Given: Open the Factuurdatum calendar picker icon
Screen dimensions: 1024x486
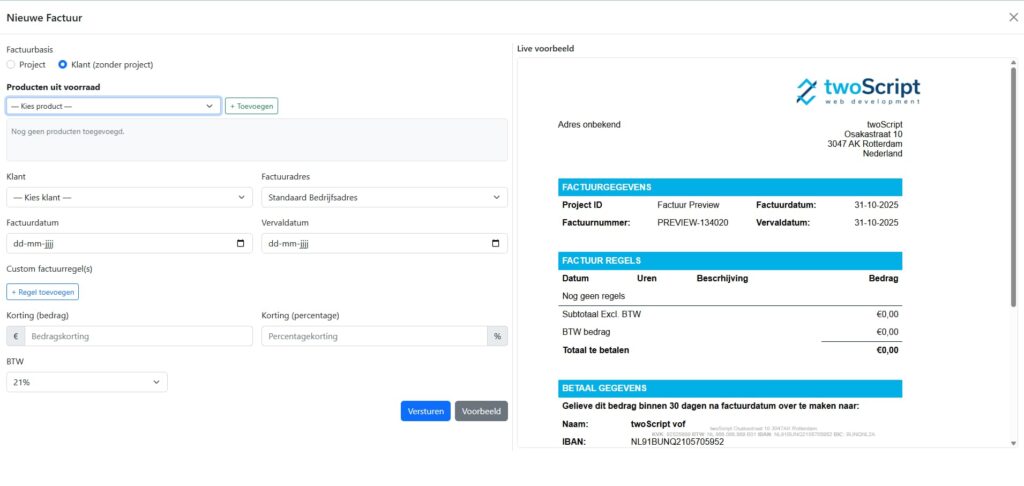Looking at the screenshot, I should coord(241,243).
